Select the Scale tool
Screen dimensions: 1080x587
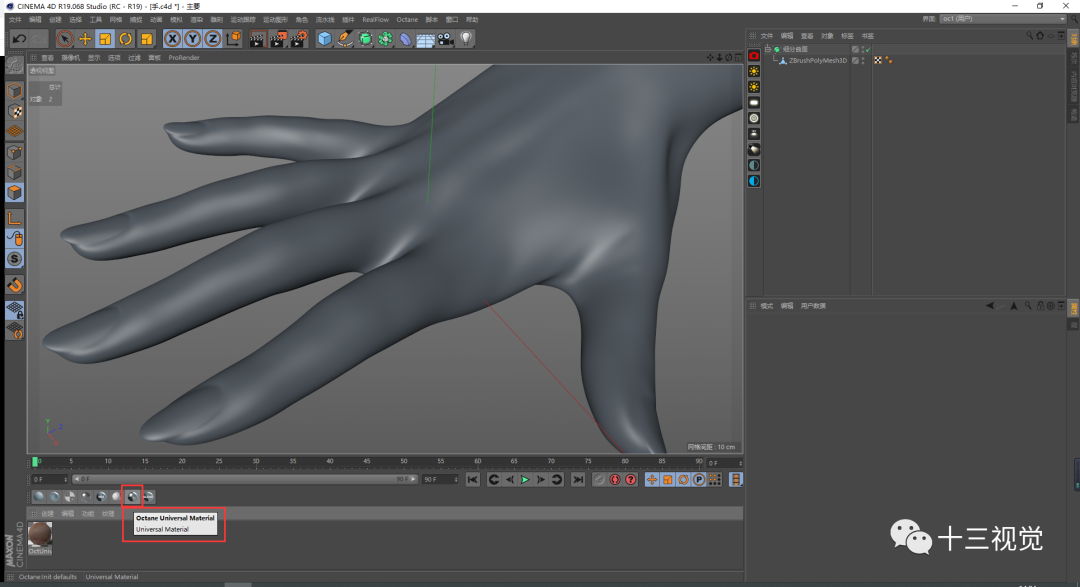pyautogui.click(x=105, y=39)
